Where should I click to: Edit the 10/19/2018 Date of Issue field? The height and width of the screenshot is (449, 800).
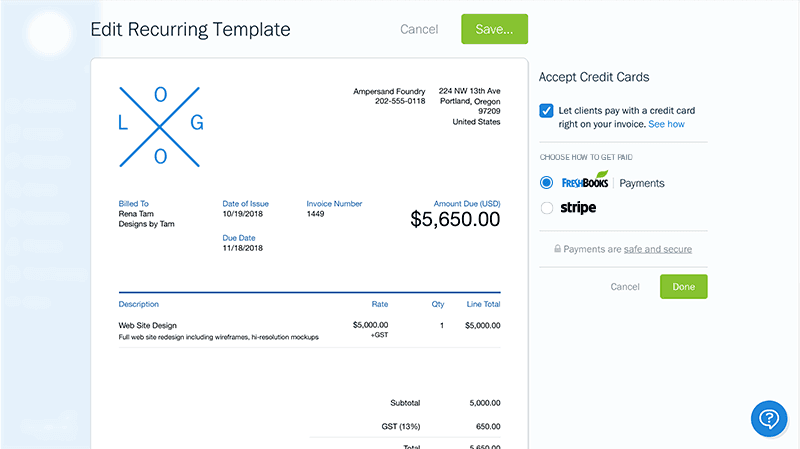click(x=243, y=213)
